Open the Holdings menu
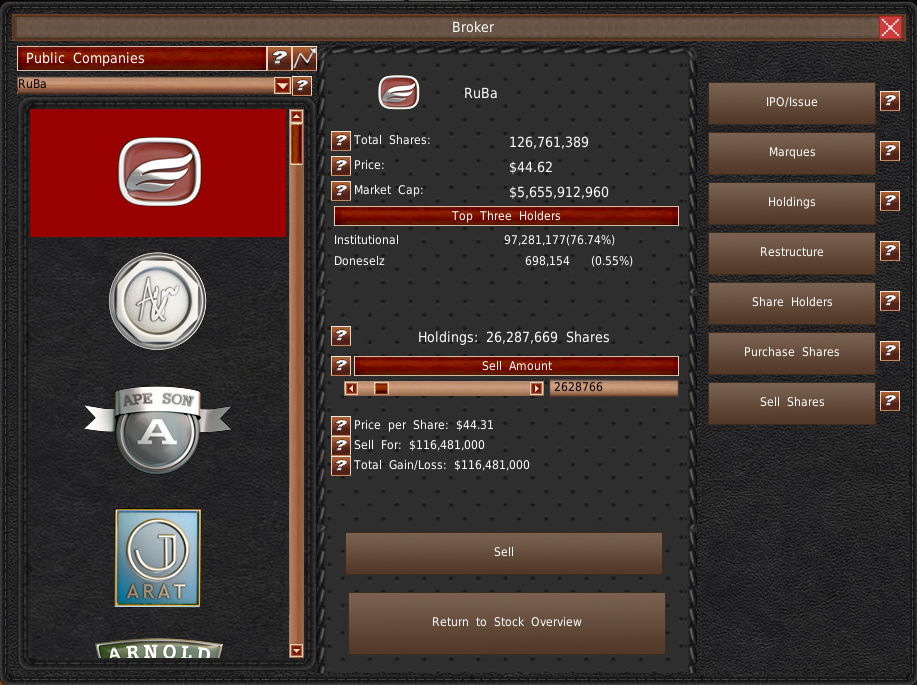The height and width of the screenshot is (685, 917). [791, 202]
